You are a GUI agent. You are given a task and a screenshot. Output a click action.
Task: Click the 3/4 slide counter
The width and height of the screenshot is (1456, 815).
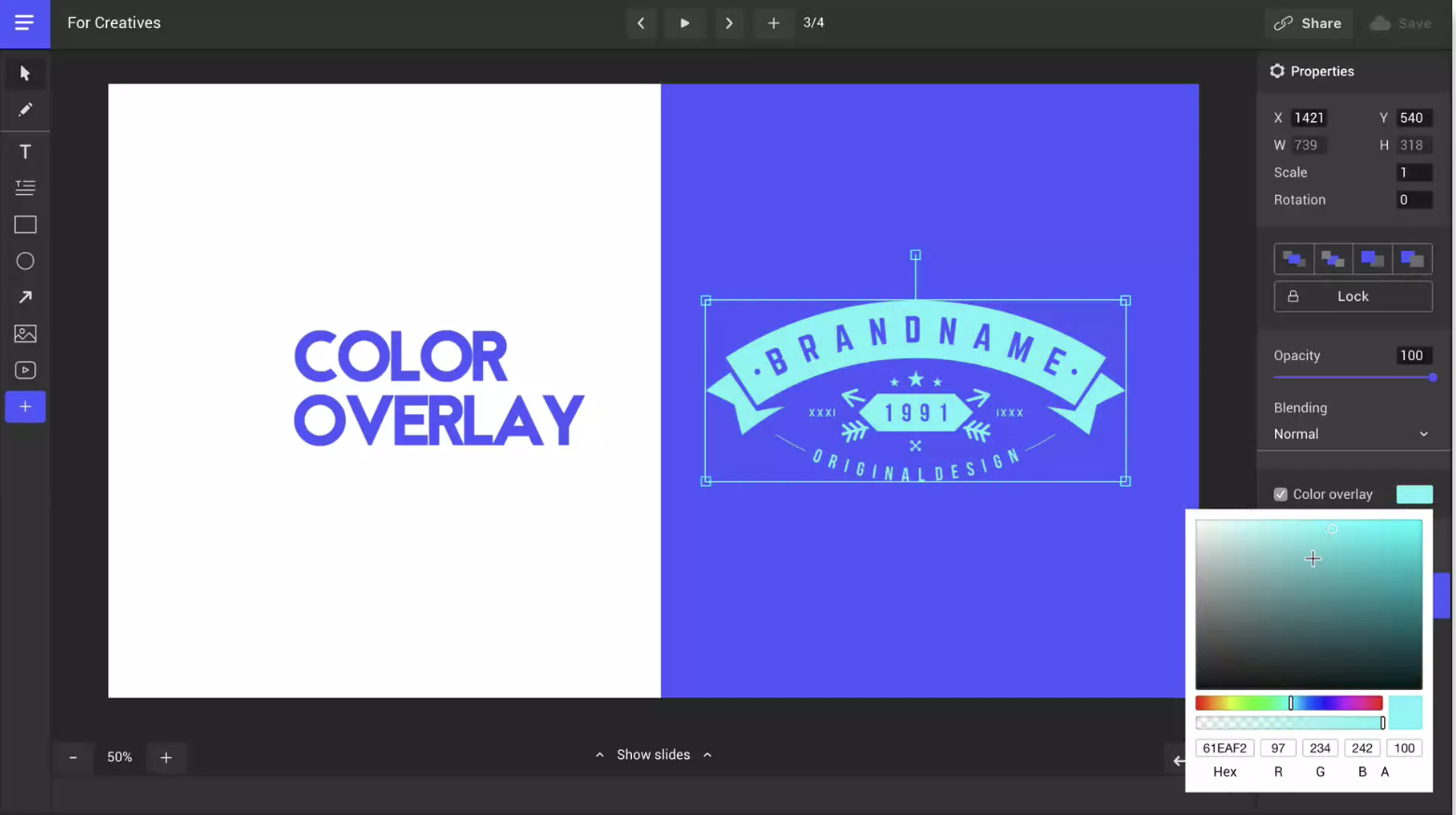pos(814,22)
